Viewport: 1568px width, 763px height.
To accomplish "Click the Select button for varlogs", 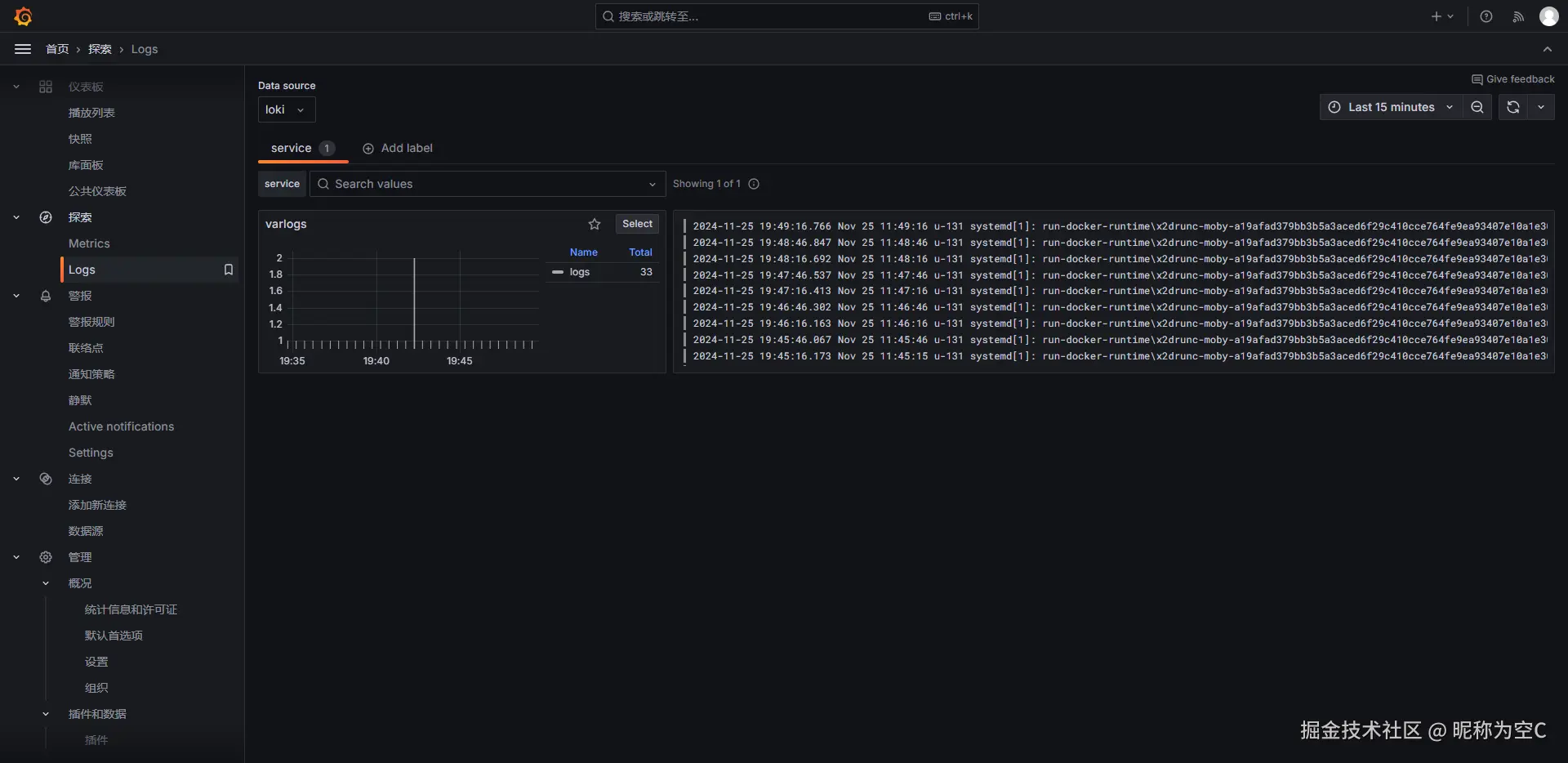I will [637, 224].
